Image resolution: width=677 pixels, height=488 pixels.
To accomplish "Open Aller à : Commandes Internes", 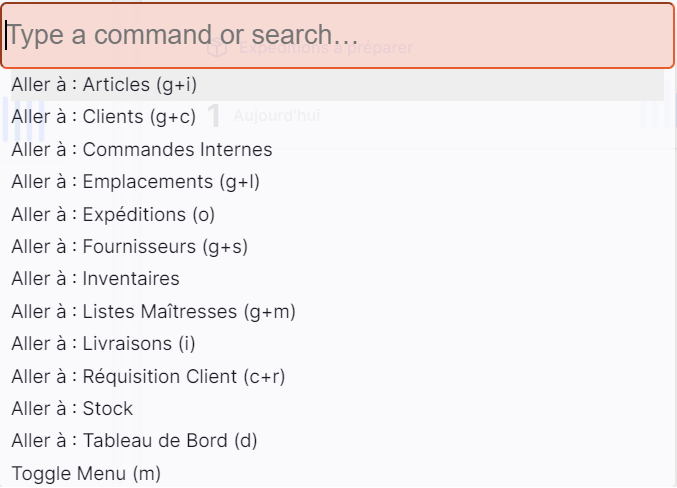I will coord(338,149).
